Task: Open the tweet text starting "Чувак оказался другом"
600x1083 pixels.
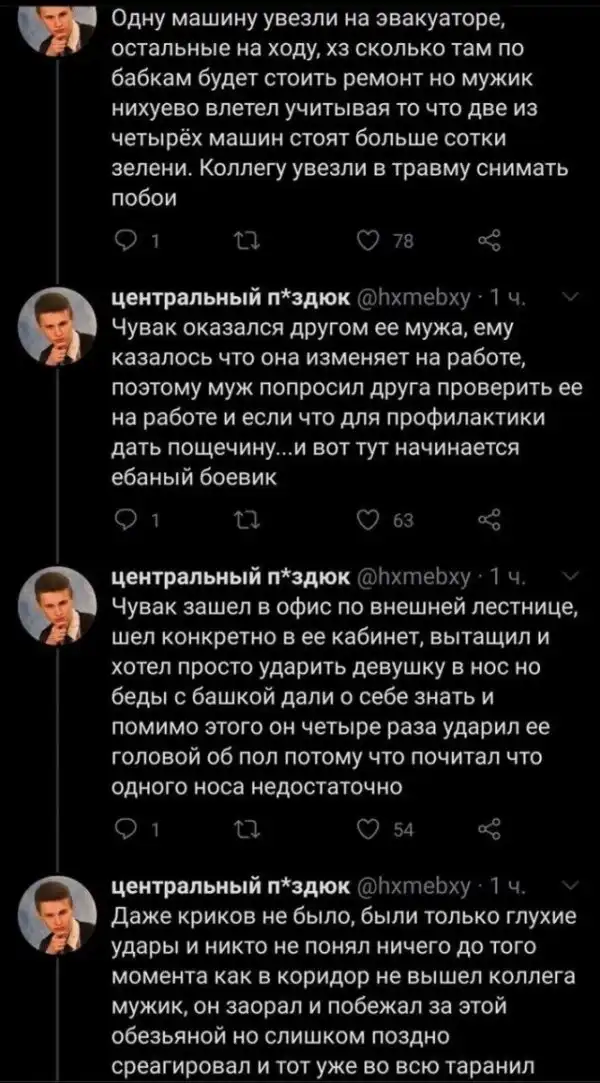Action: [340, 400]
